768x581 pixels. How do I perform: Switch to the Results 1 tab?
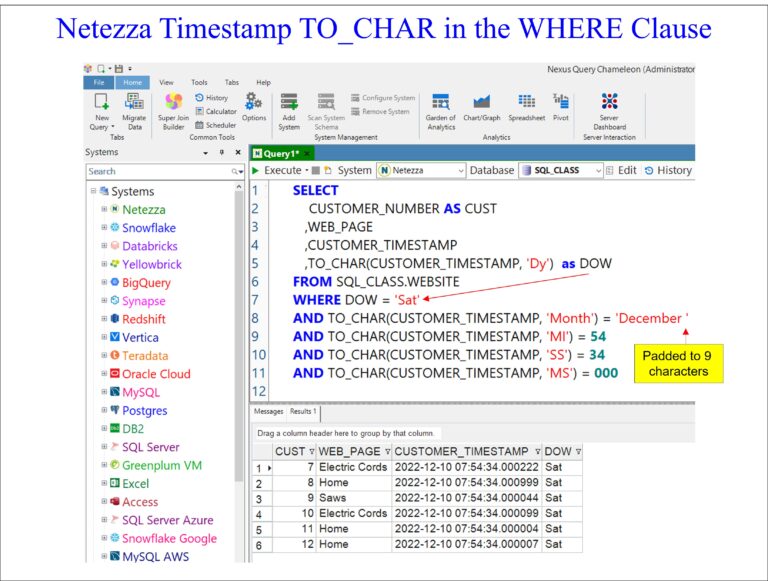coord(303,412)
